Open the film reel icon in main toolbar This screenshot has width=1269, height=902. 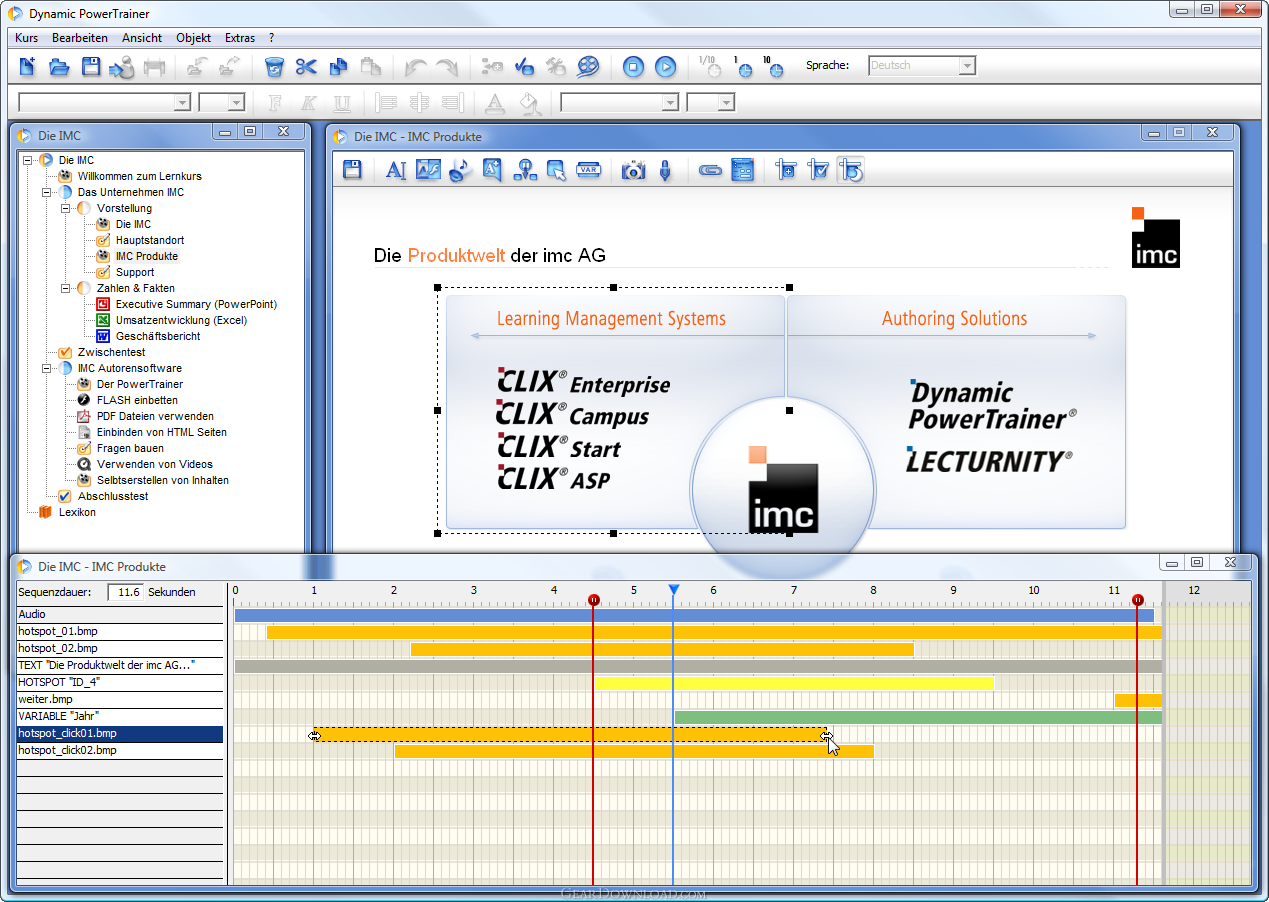(588, 67)
